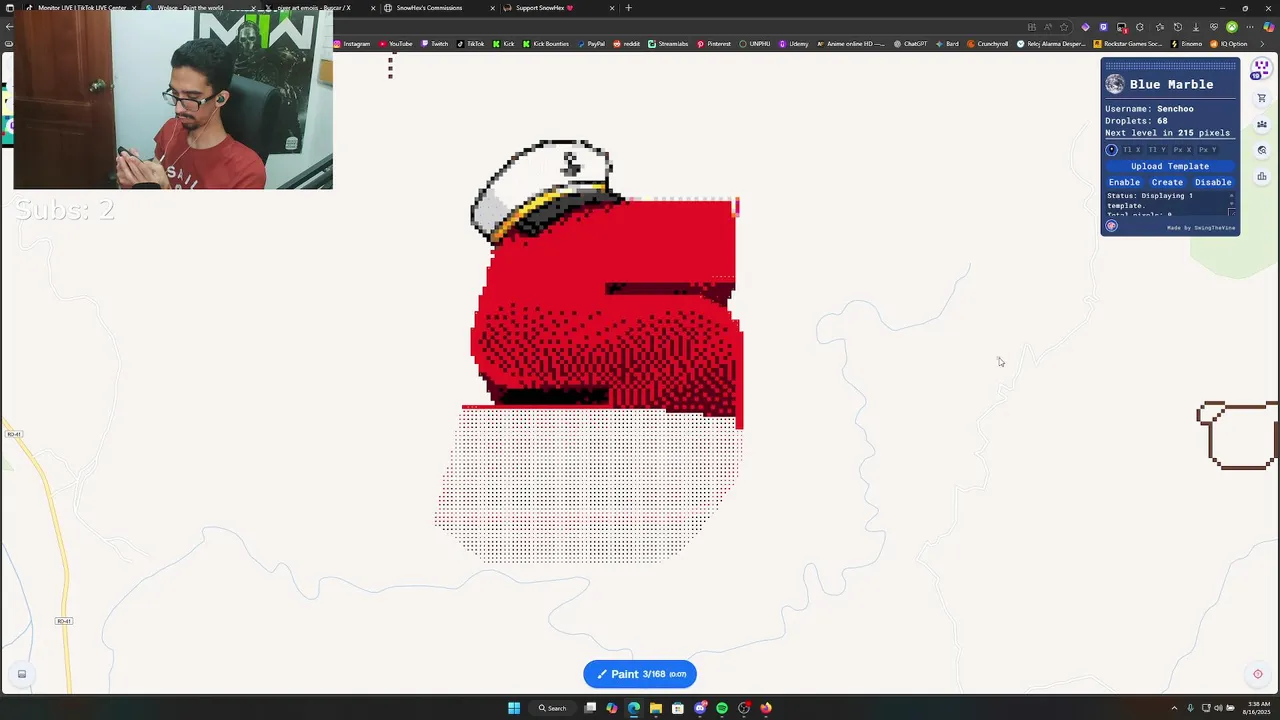Focus the Px X coordinate field
The image size is (1280, 720).
(x=1184, y=150)
